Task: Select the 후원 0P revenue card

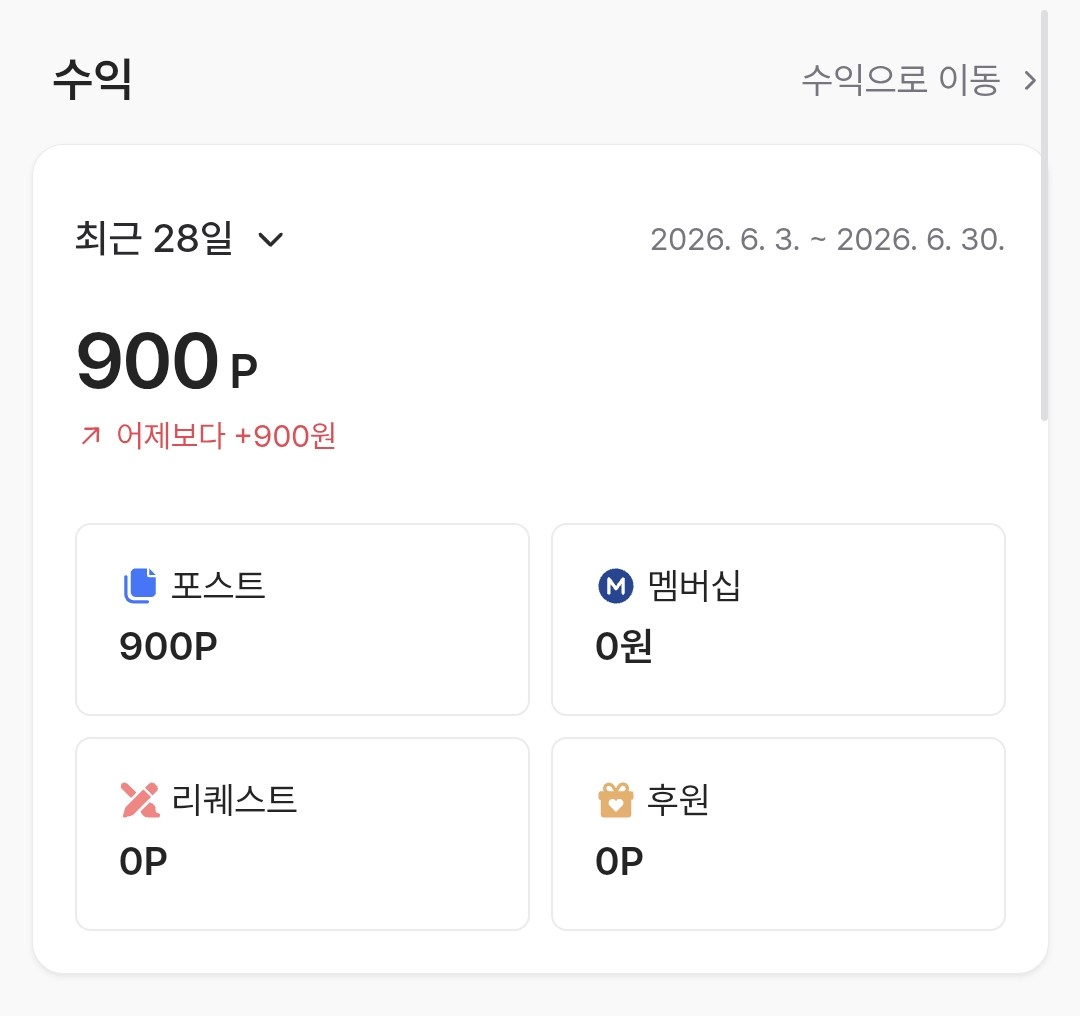Action: pos(778,834)
